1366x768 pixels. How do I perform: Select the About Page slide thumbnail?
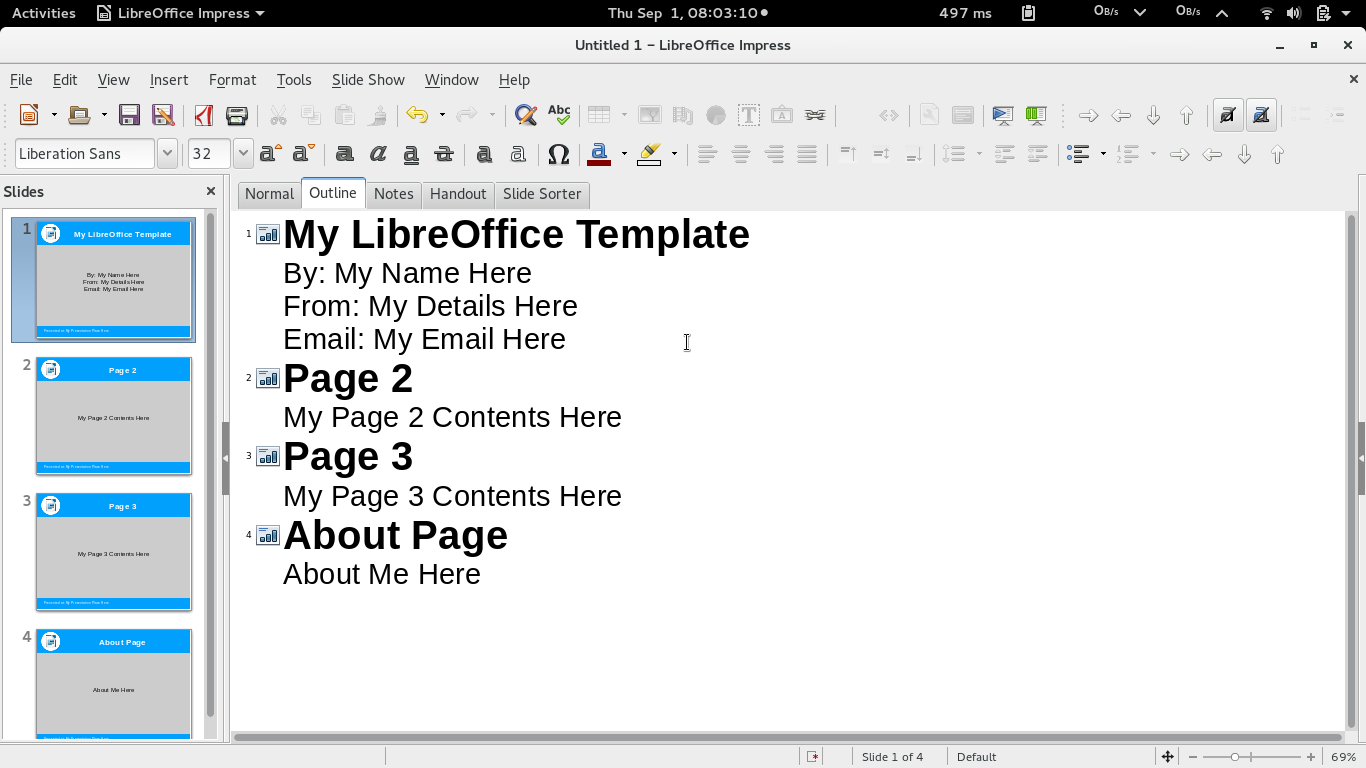pyautogui.click(x=113, y=684)
